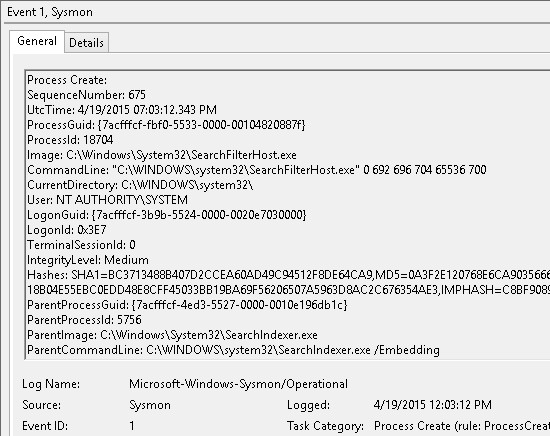Click the CurrentDirectory line
This screenshot has height=436, width=550.
tap(140, 185)
